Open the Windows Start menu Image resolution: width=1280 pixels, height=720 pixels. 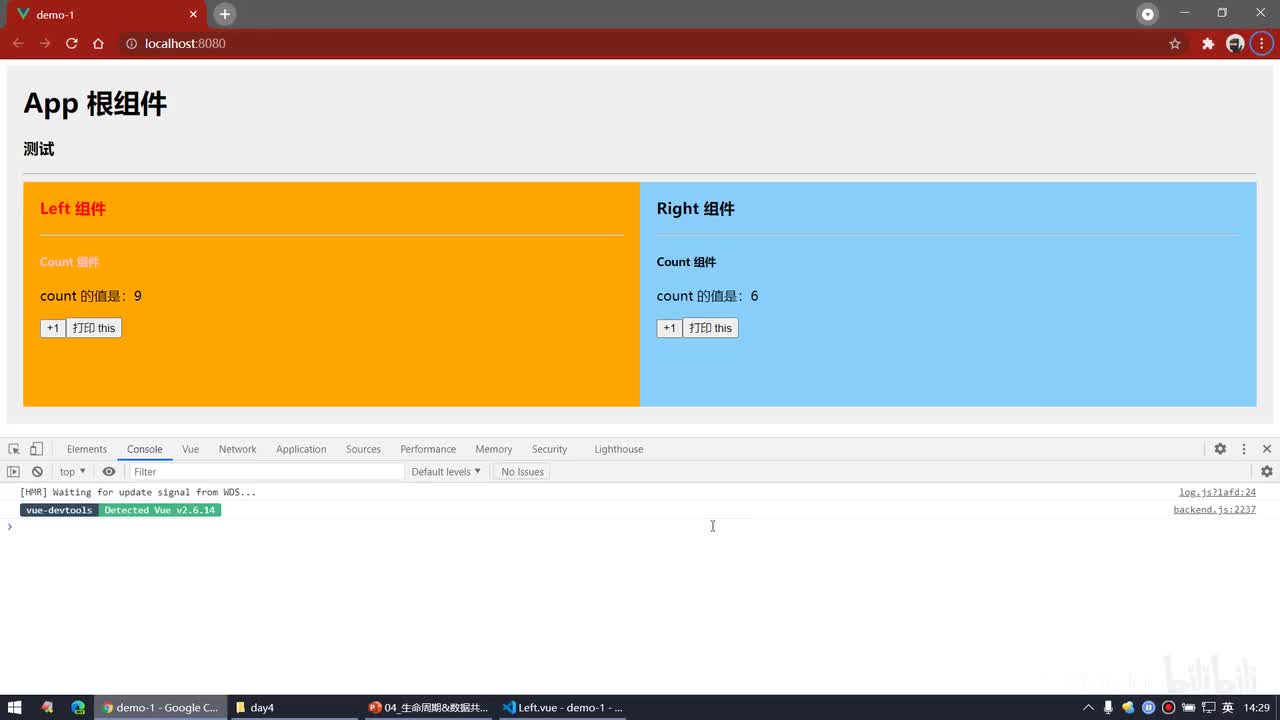[x=15, y=707]
